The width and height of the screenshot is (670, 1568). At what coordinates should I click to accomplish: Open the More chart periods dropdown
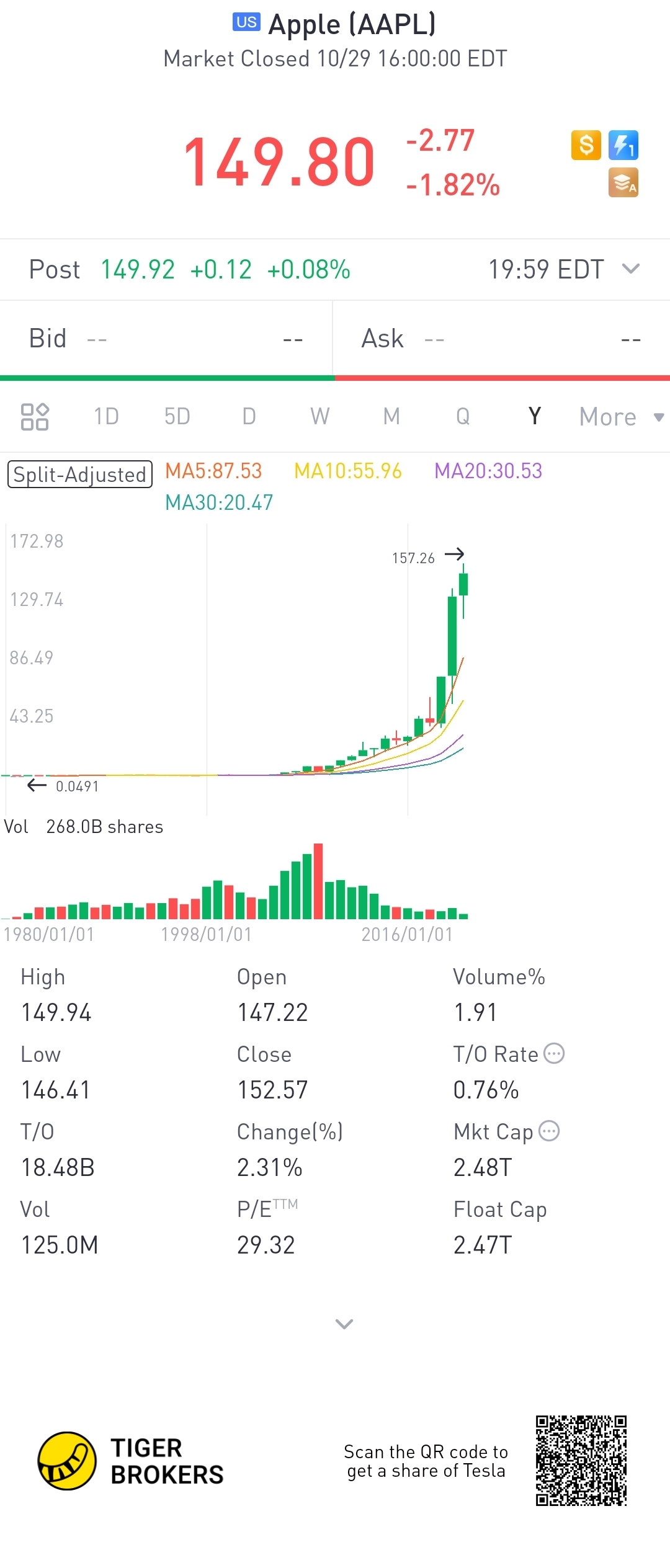[x=621, y=417]
